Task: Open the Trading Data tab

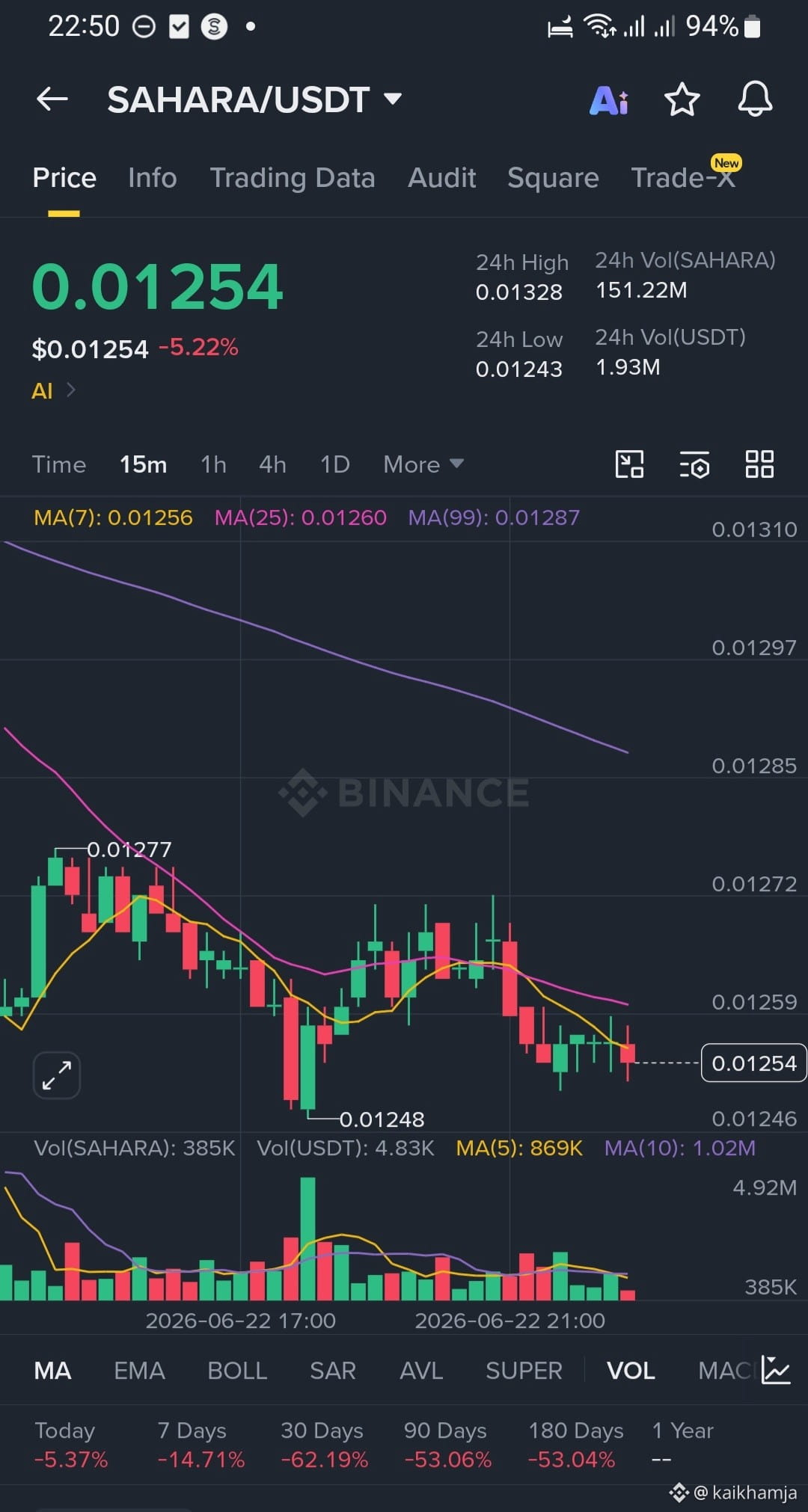Action: point(293,178)
